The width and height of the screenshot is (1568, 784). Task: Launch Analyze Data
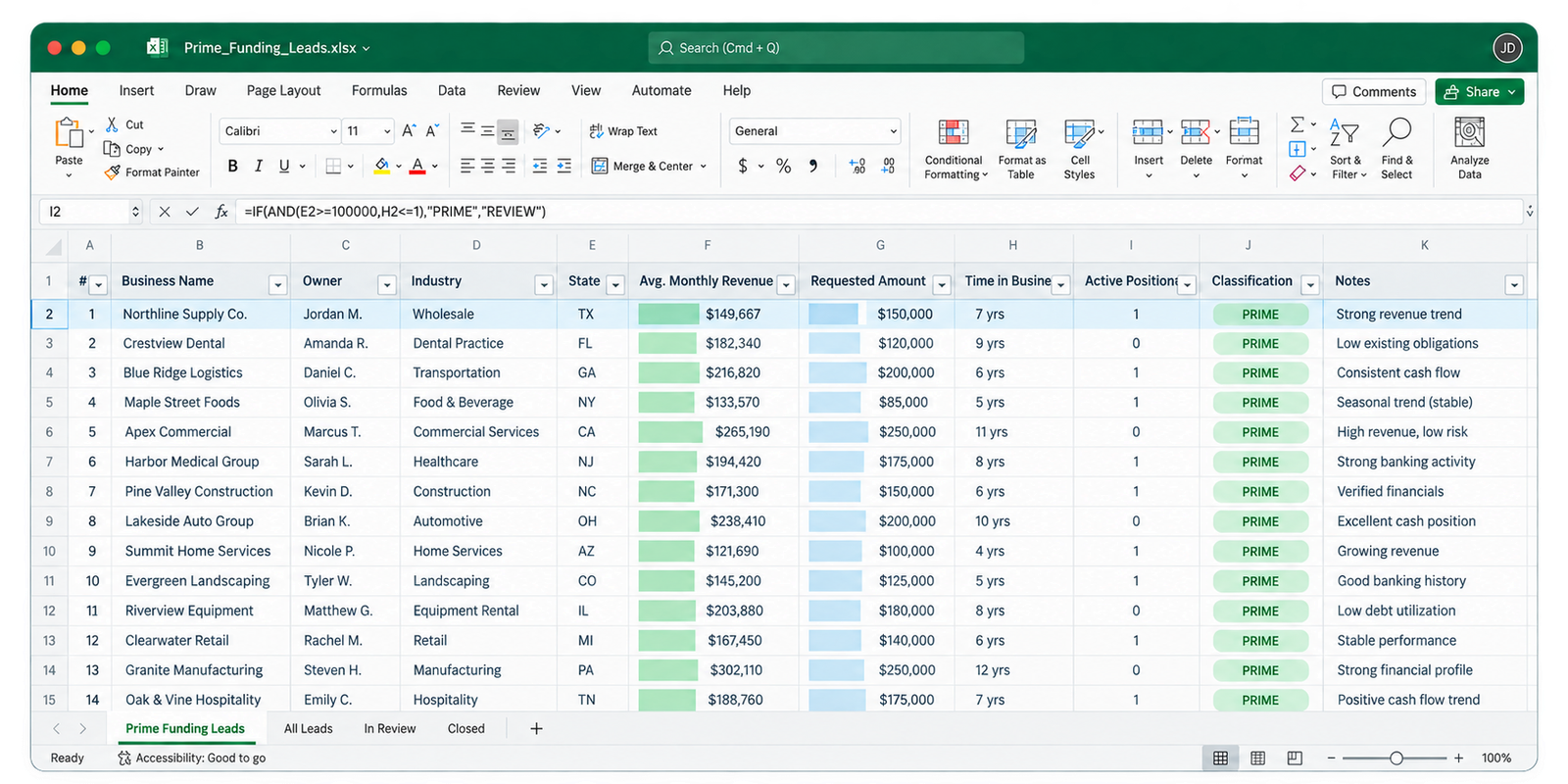pos(1469,149)
